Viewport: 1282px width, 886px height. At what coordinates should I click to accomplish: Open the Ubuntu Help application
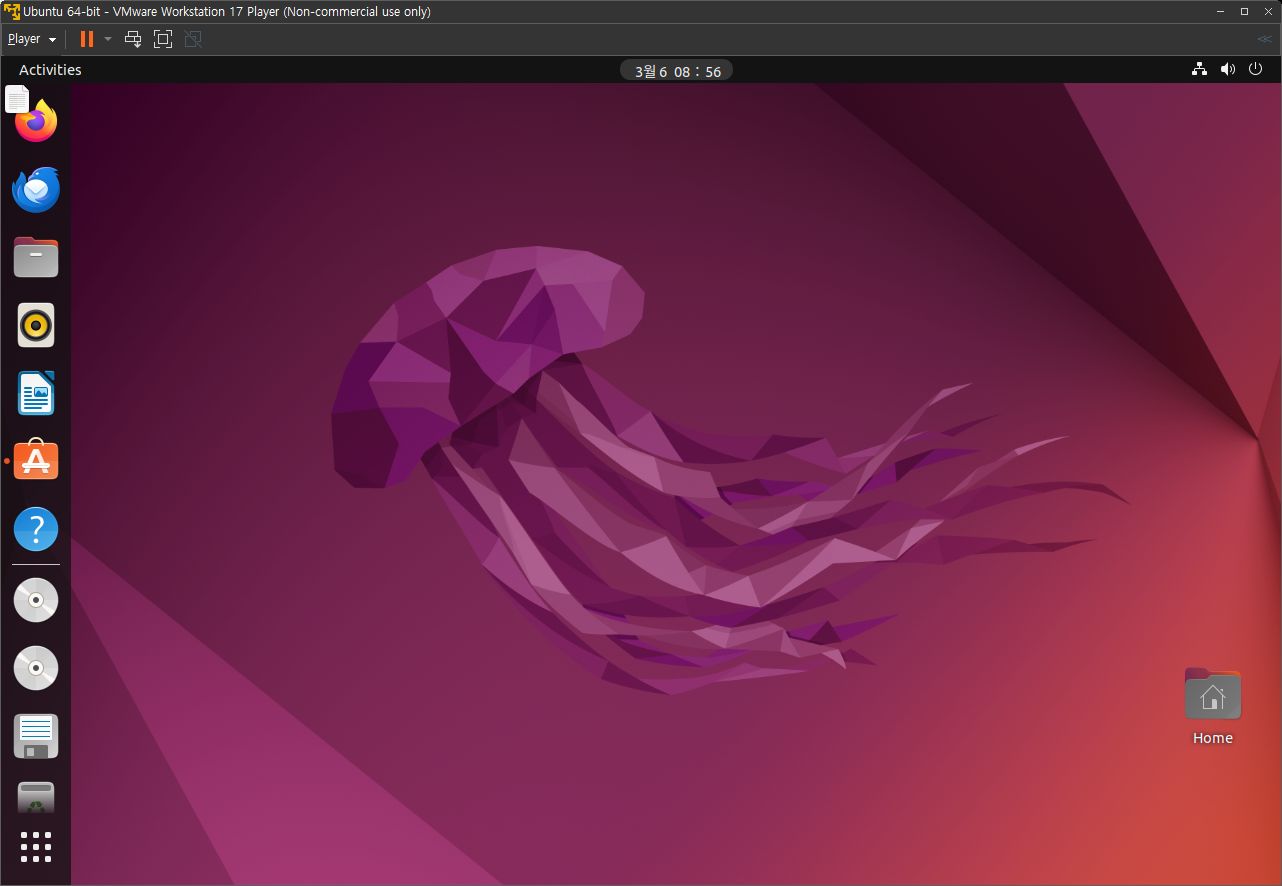pyautogui.click(x=35, y=529)
